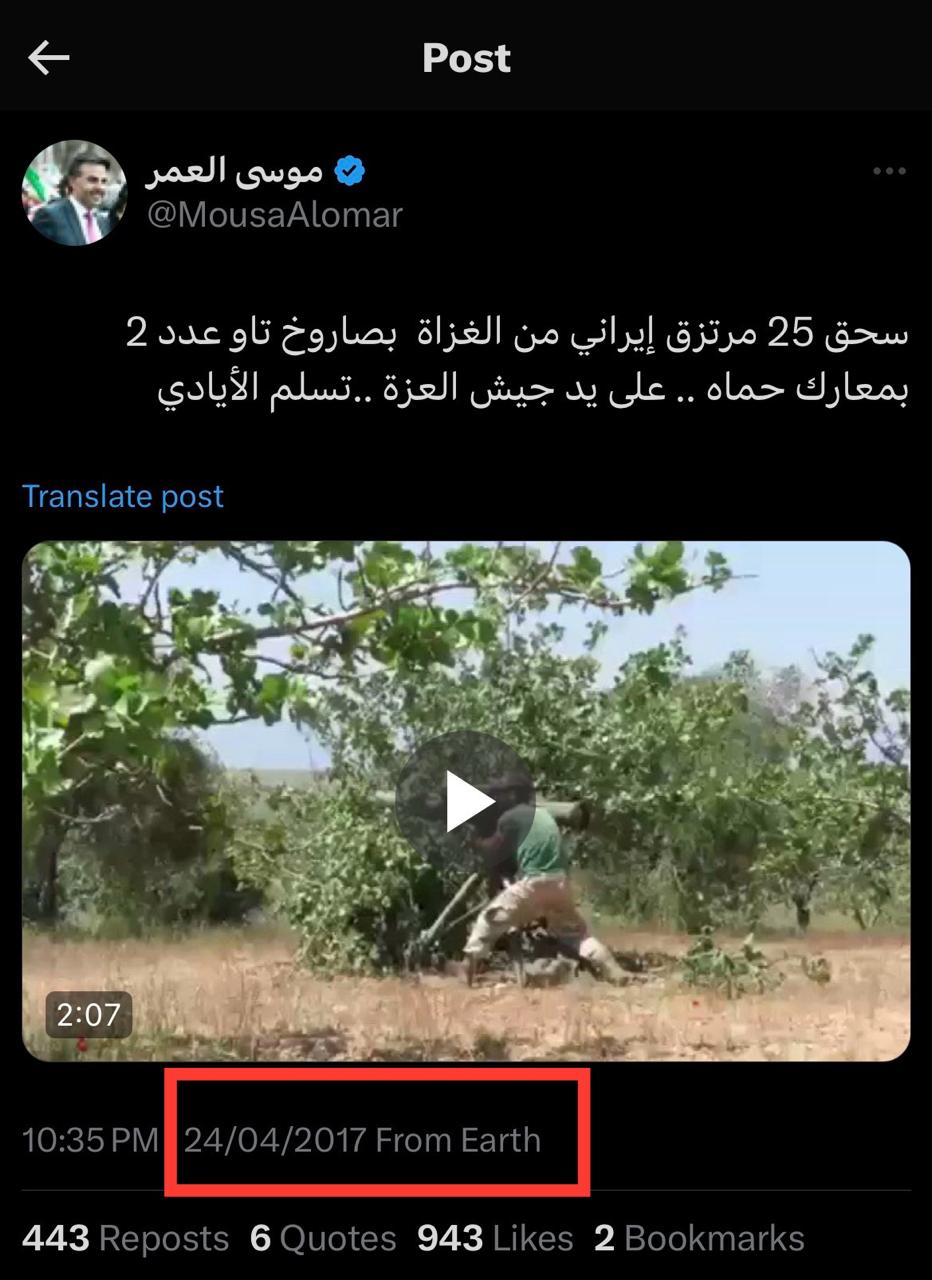View the 6 Quotes list

tap(323, 1238)
